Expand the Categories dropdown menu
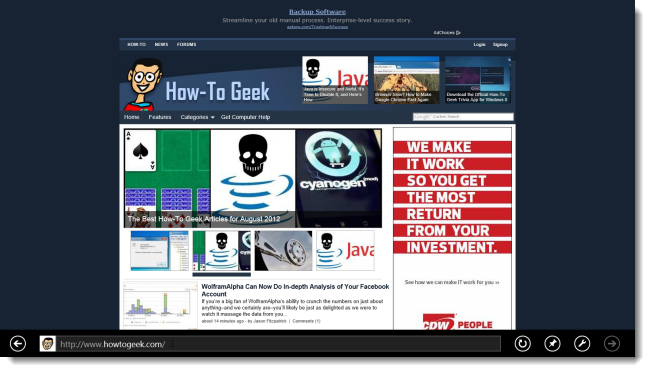650x372 pixels. [197, 117]
